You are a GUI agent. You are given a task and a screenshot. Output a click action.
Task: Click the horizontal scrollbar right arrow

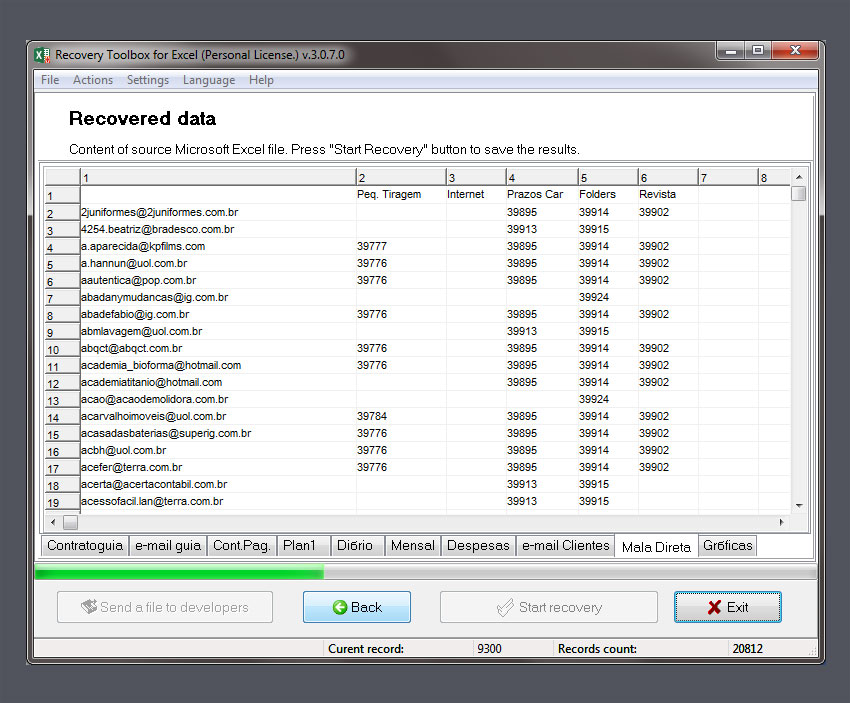click(x=781, y=522)
